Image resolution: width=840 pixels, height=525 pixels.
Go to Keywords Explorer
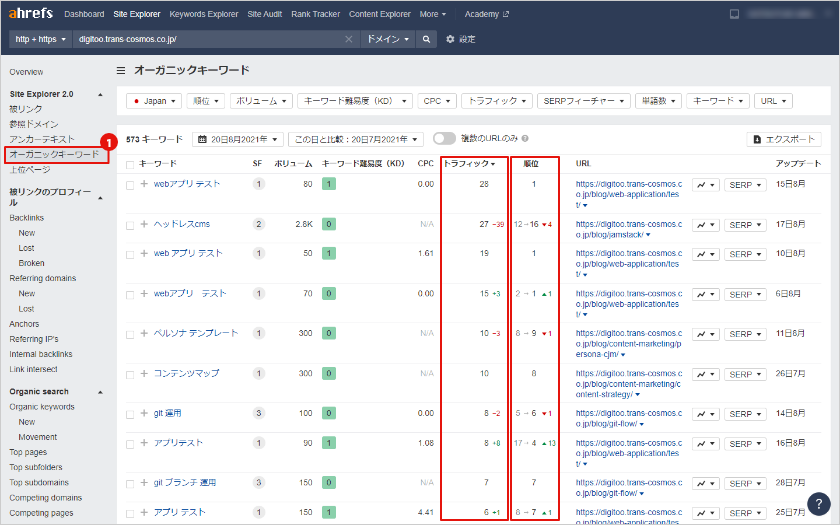coord(204,14)
